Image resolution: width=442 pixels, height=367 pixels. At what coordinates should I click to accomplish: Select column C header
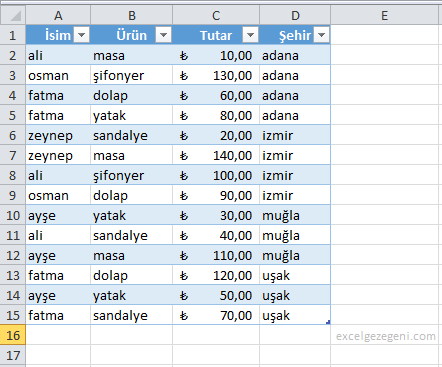pyautogui.click(x=216, y=15)
